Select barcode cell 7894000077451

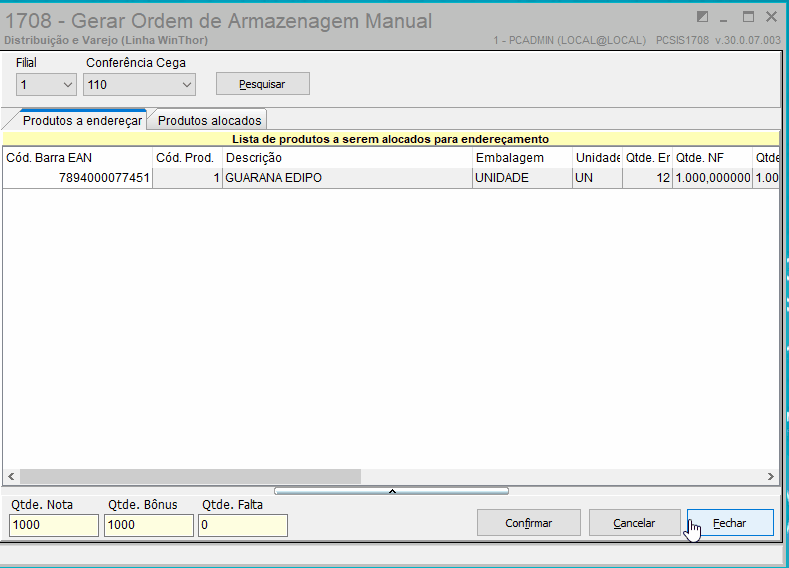77,178
